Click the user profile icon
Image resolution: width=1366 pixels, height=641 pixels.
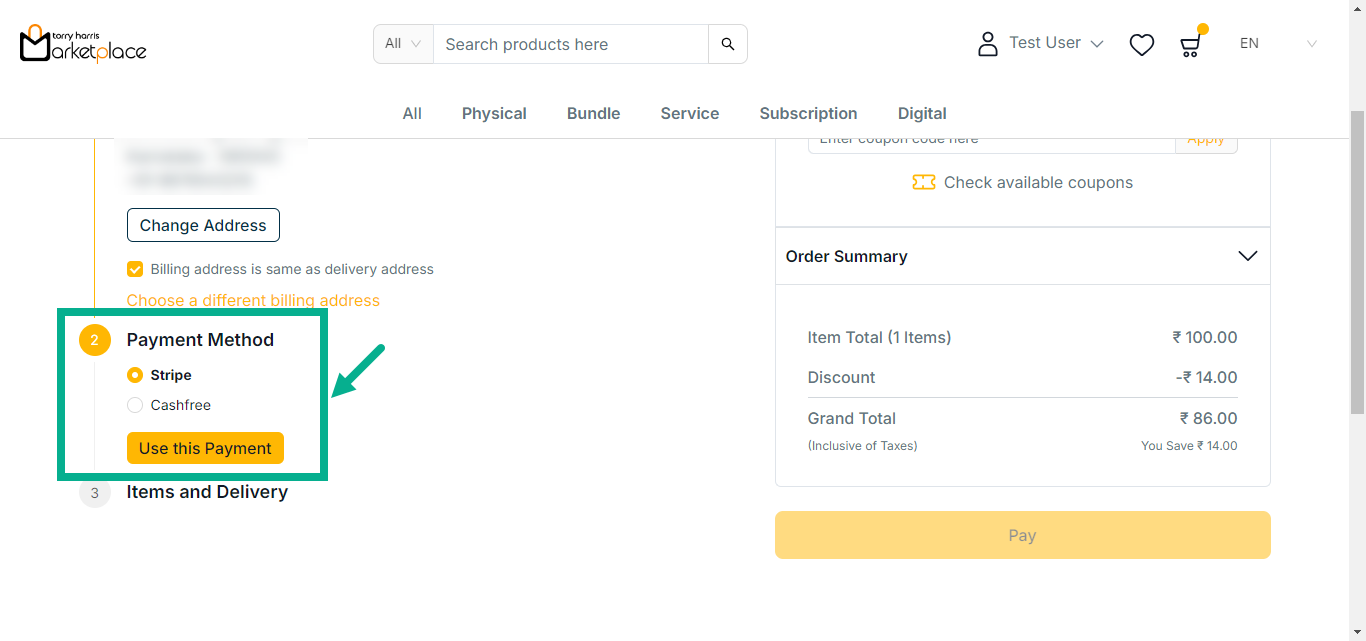click(987, 44)
